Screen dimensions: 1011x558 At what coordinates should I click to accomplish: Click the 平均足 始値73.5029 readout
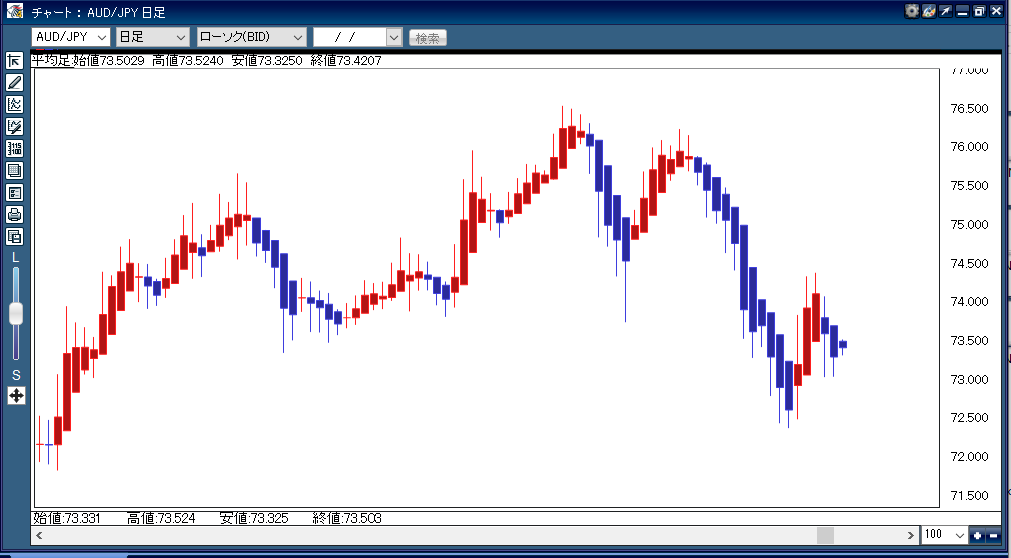pyautogui.click(x=89, y=61)
